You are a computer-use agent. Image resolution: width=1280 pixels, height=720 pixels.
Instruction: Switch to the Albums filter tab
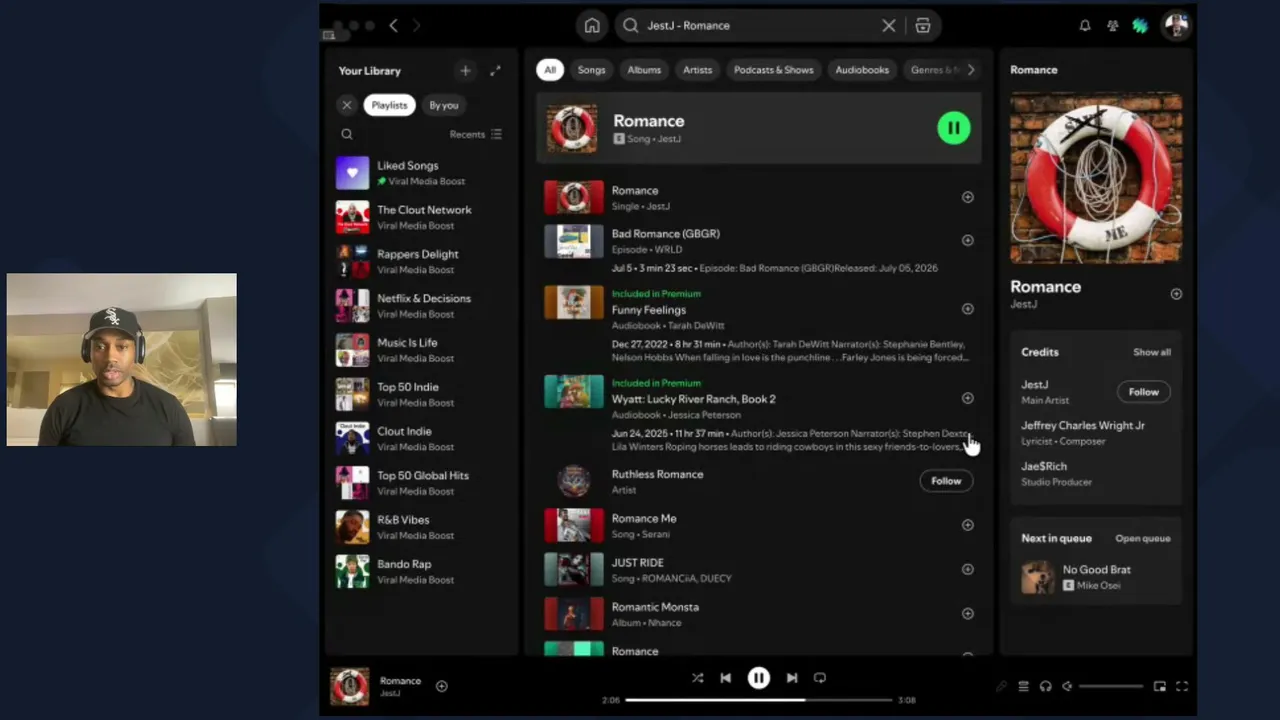(x=644, y=70)
